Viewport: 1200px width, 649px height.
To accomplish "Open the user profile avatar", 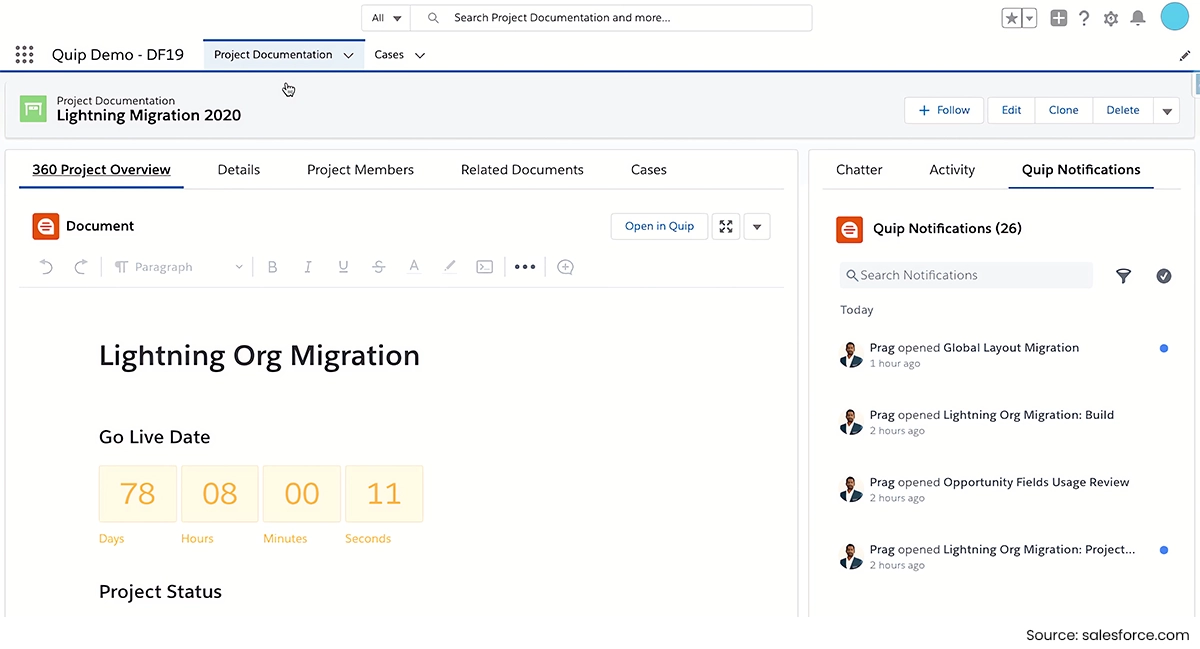I will pos(1174,16).
